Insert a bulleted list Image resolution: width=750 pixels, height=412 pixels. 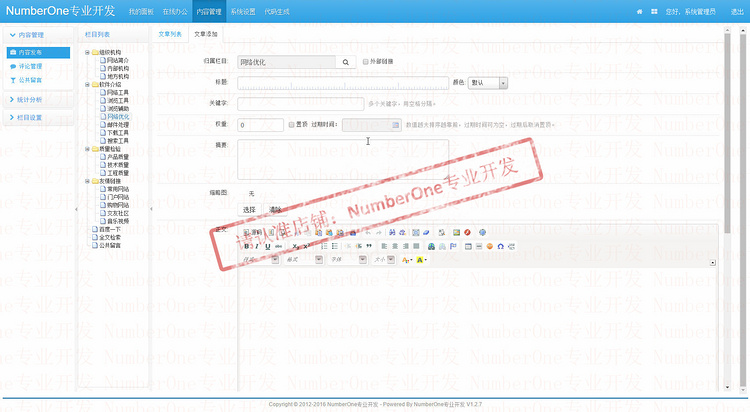point(334,246)
